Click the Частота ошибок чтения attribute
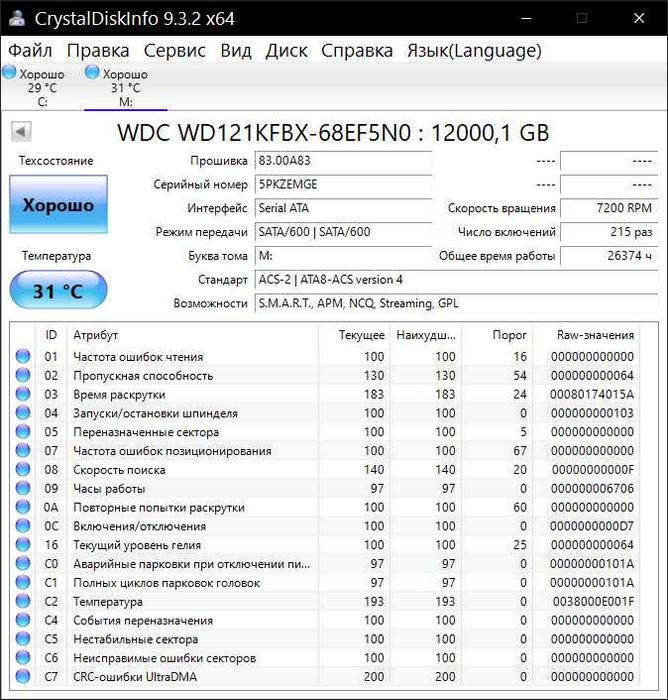668x700 pixels. 138,357
